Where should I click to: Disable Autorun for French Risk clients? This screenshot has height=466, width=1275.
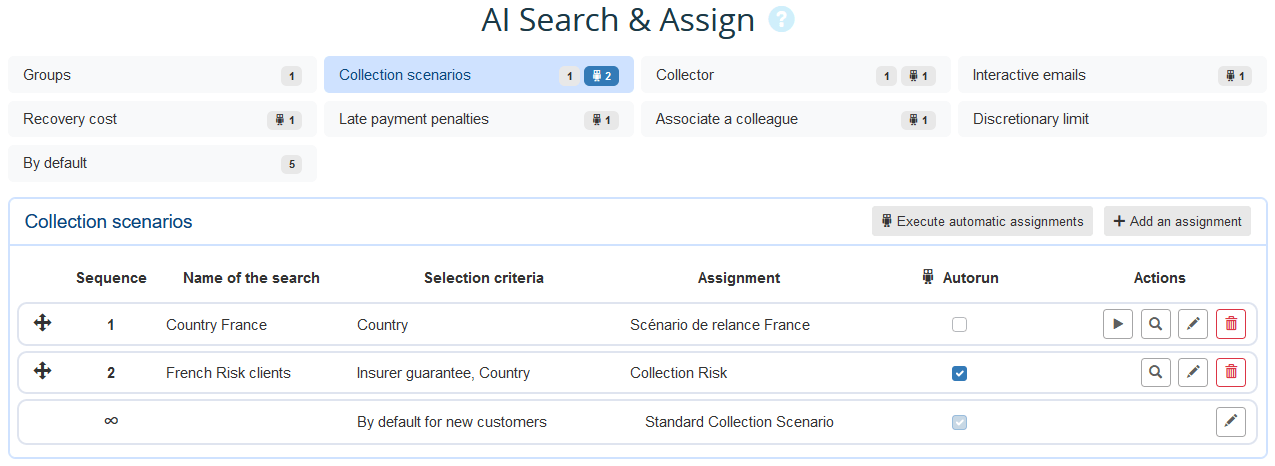(959, 374)
